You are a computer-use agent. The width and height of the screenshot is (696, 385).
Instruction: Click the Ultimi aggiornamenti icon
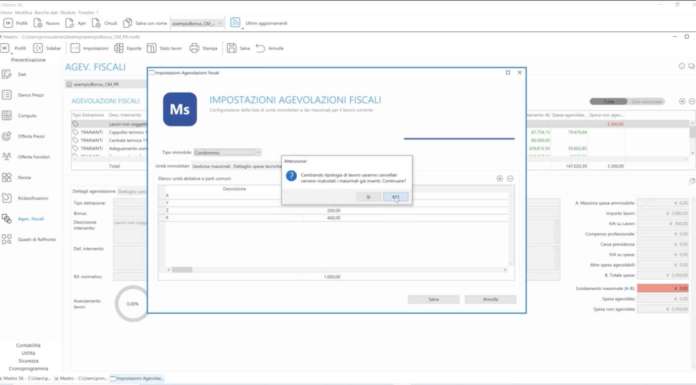235,22
